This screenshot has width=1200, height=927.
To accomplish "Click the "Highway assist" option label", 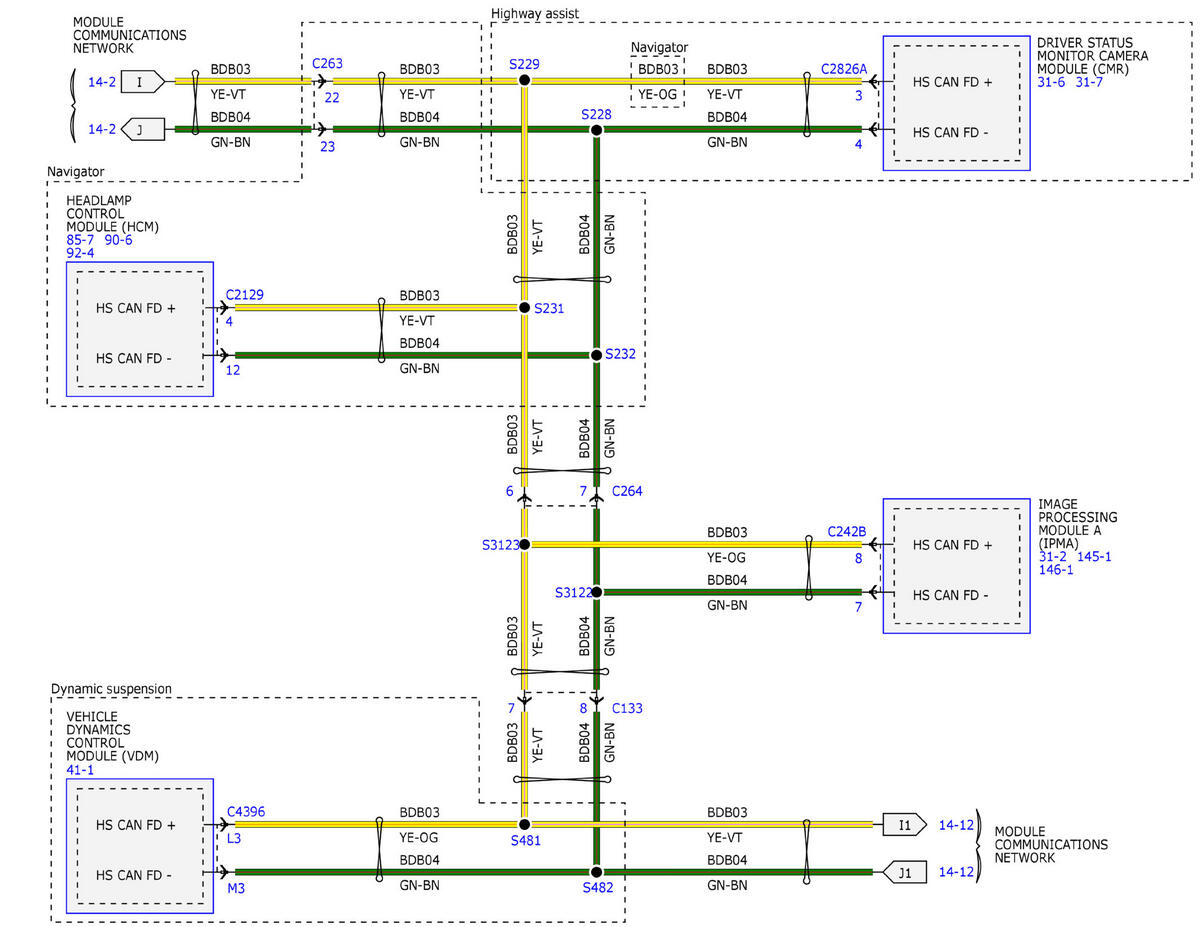I will [535, 13].
